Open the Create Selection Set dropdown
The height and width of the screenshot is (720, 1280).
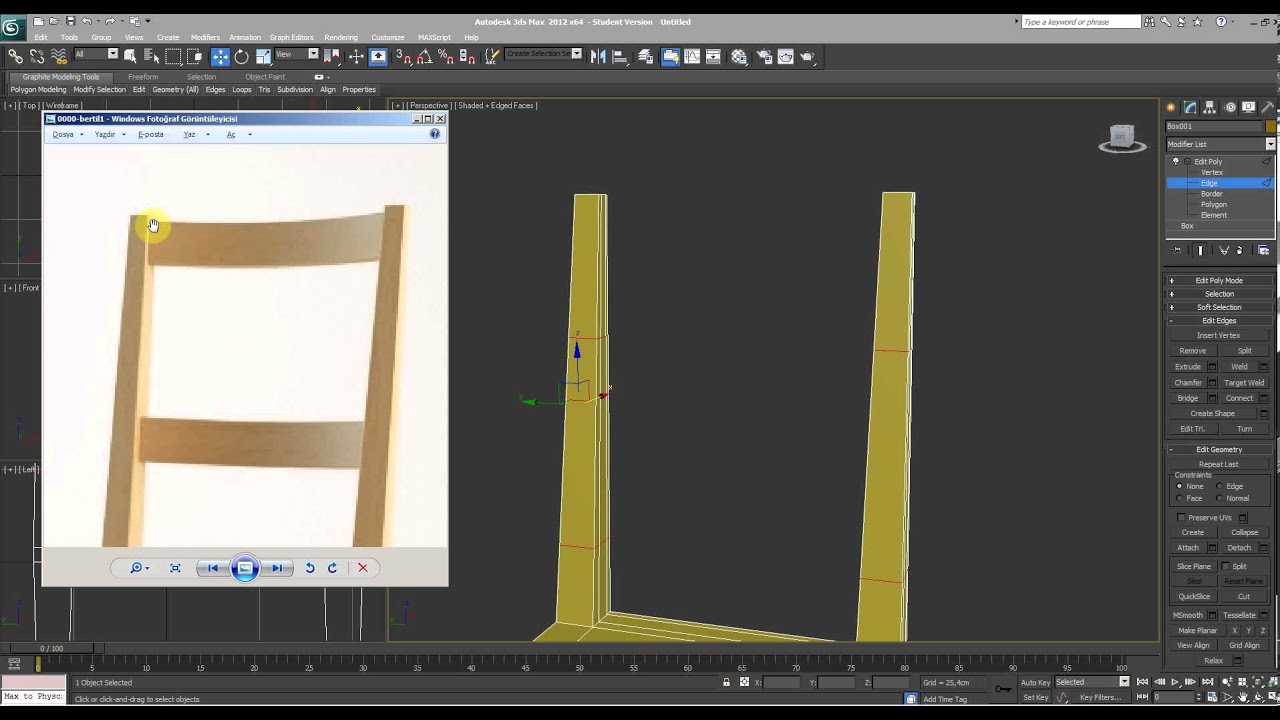[543, 54]
